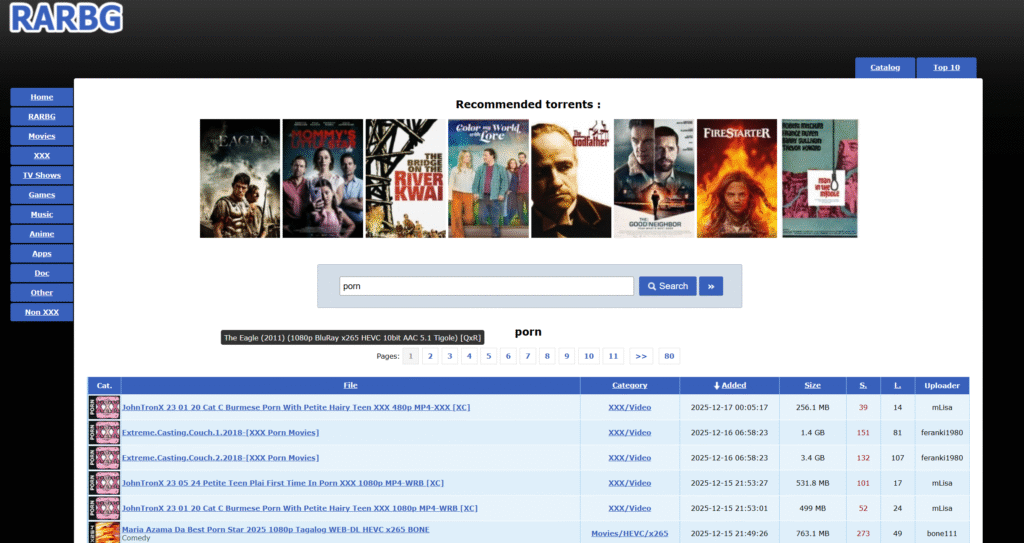Expand advanced search with the » button
The width and height of the screenshot is (1024, 543).
point(710,286)
